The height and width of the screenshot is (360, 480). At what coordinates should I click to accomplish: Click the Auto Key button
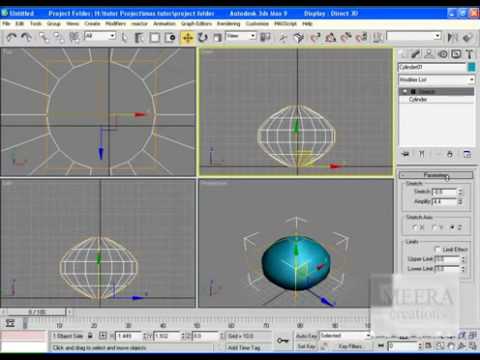tap(306, 336)
